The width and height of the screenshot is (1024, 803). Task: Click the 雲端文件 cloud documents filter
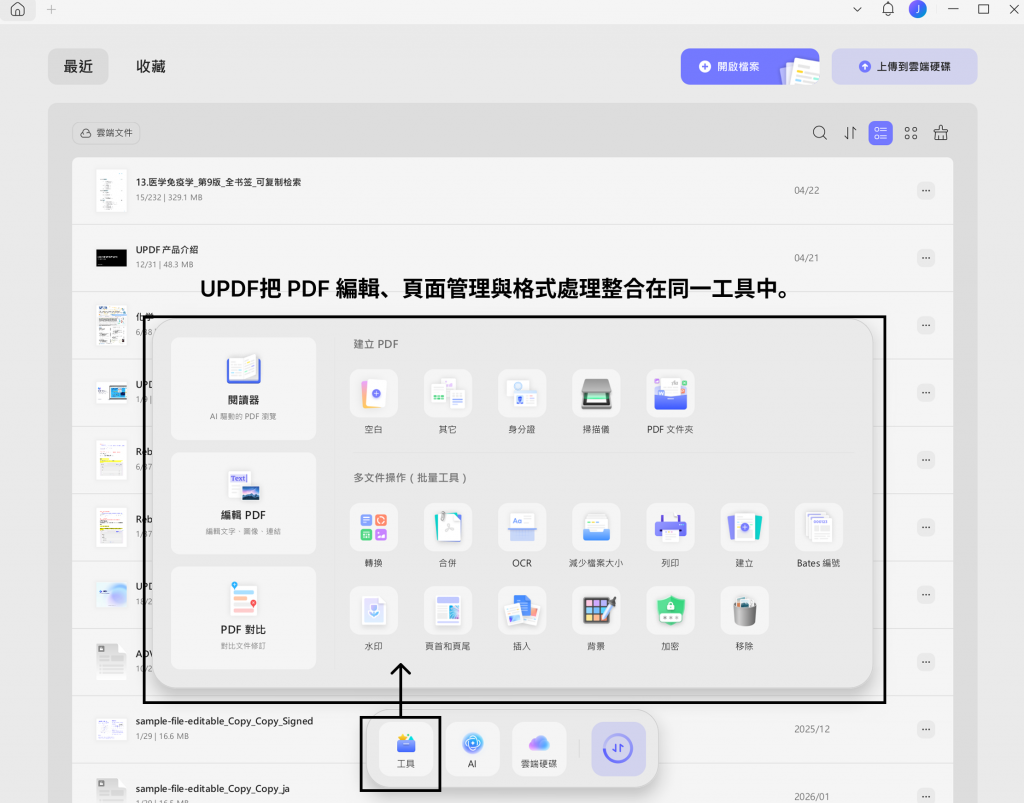click(106, 133)
